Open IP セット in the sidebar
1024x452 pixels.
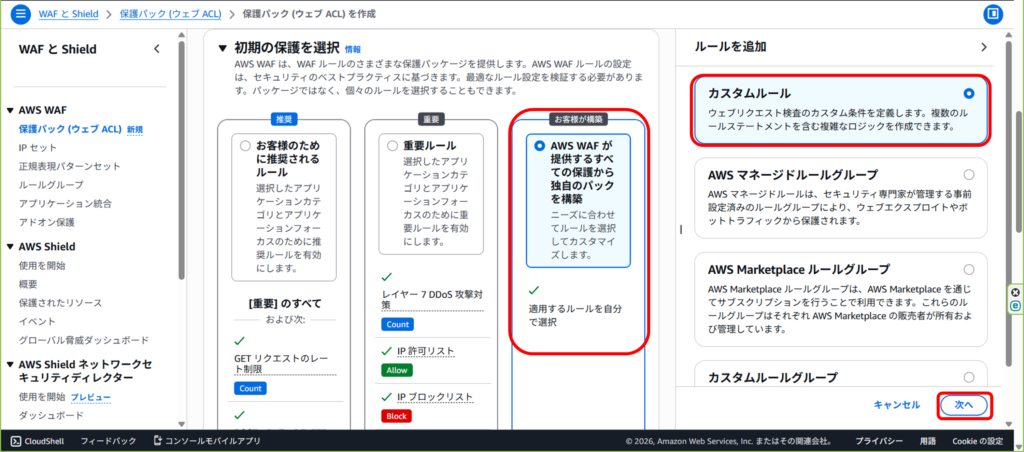point(37,148)
